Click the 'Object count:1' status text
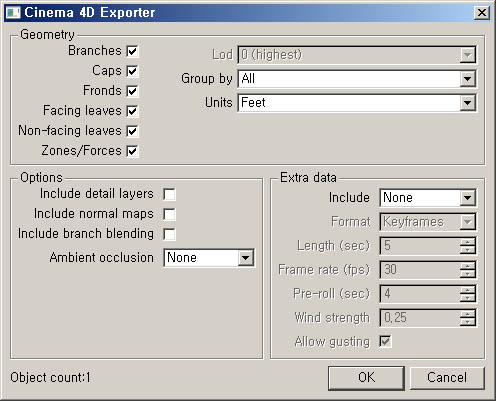The height and width of the screenshot is (401, 496). (50, 378)
